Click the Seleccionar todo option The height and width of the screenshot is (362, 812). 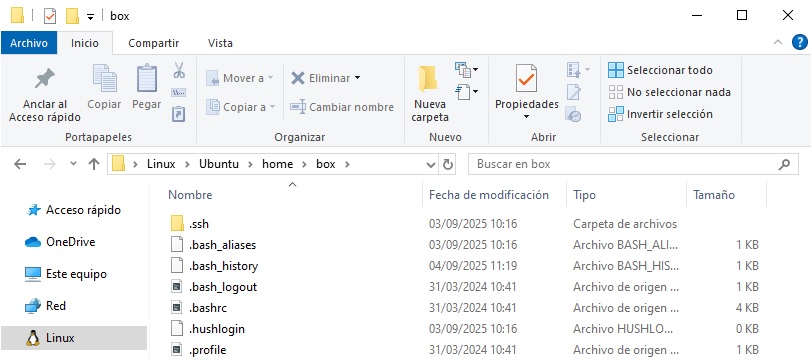[x=660, y=70]
